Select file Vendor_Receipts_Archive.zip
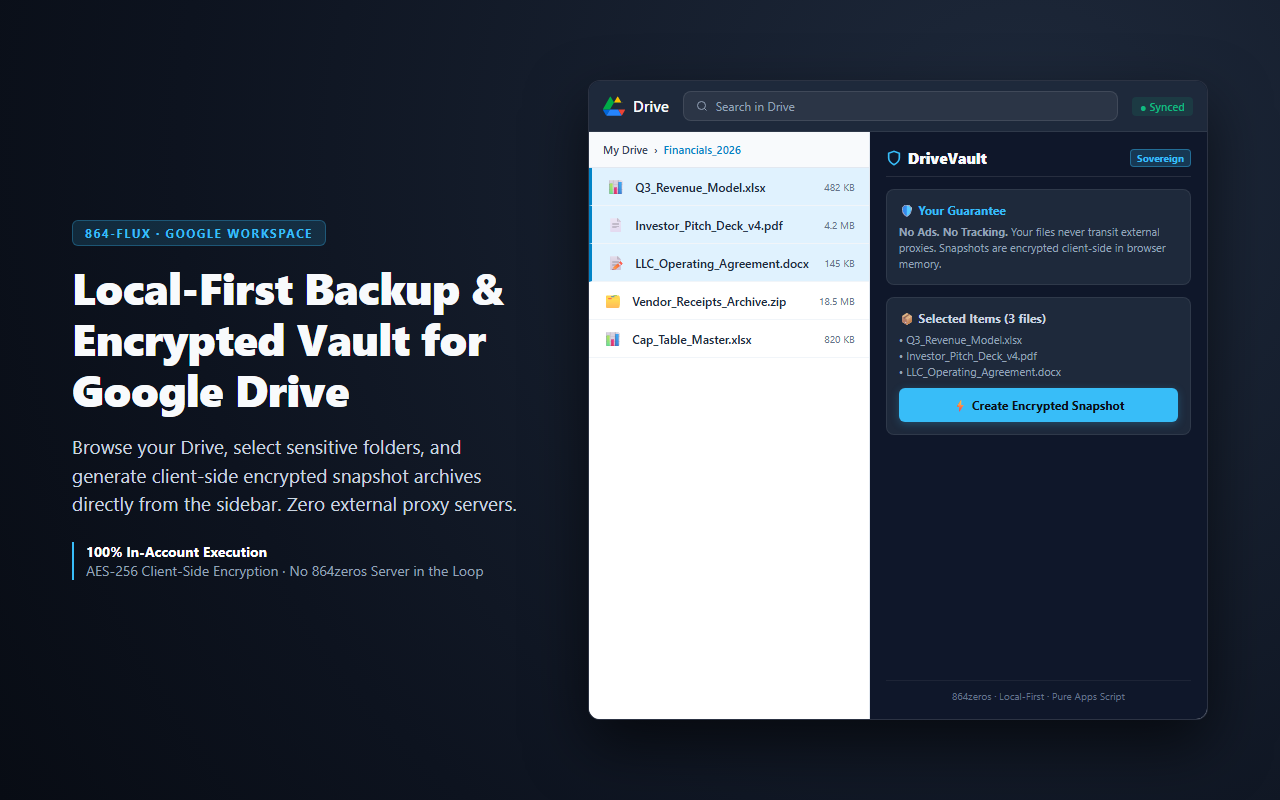This screenshot has width=1280, height=800. tap(730, 301)
